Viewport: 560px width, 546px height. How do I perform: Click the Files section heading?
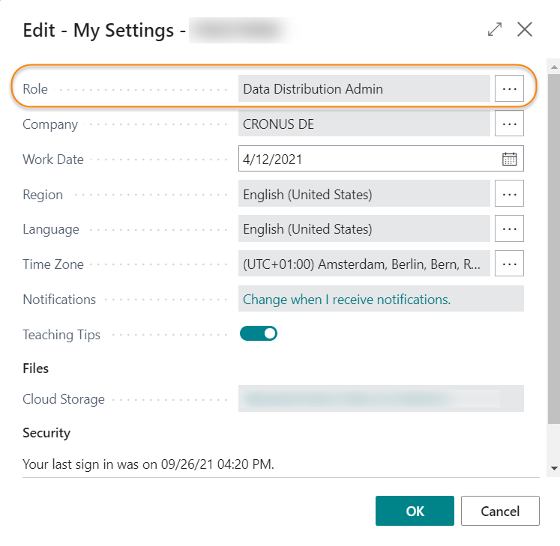pos(35,368)
